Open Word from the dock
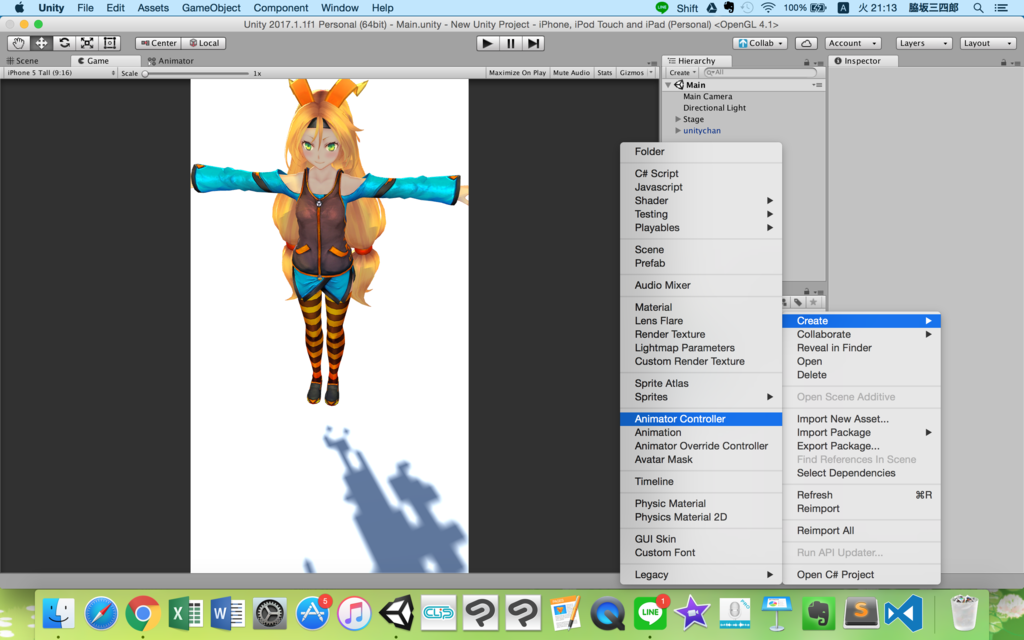Viewport: 1024px width, 640px height. pos(227,613)
